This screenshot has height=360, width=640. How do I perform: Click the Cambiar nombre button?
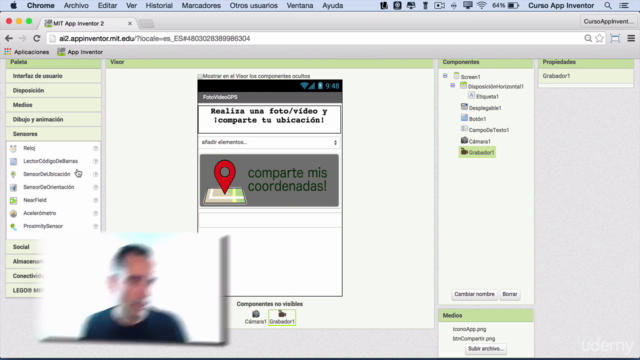[x=474, y=294]
